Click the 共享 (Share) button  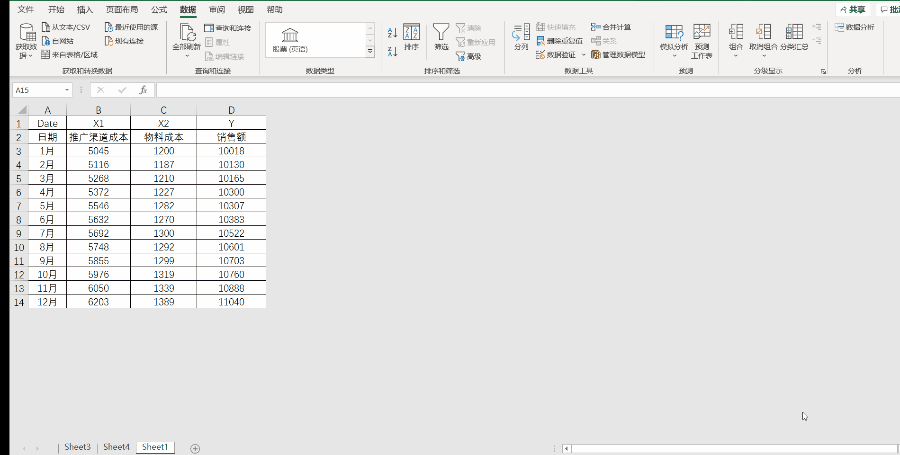click(x=853, y=10)
